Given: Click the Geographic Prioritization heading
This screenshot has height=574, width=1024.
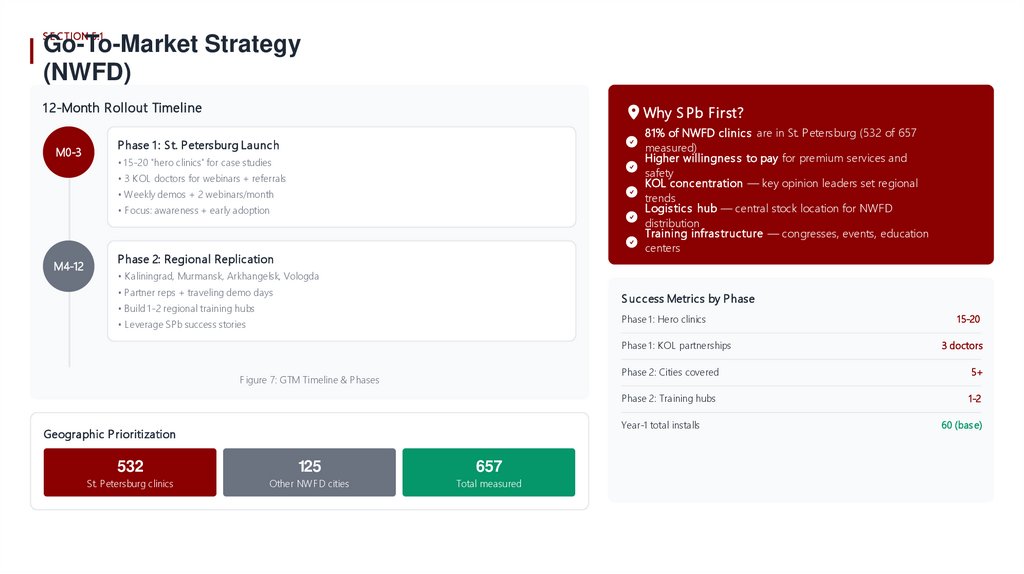Looking at the screenshot, I should point(110,434).
